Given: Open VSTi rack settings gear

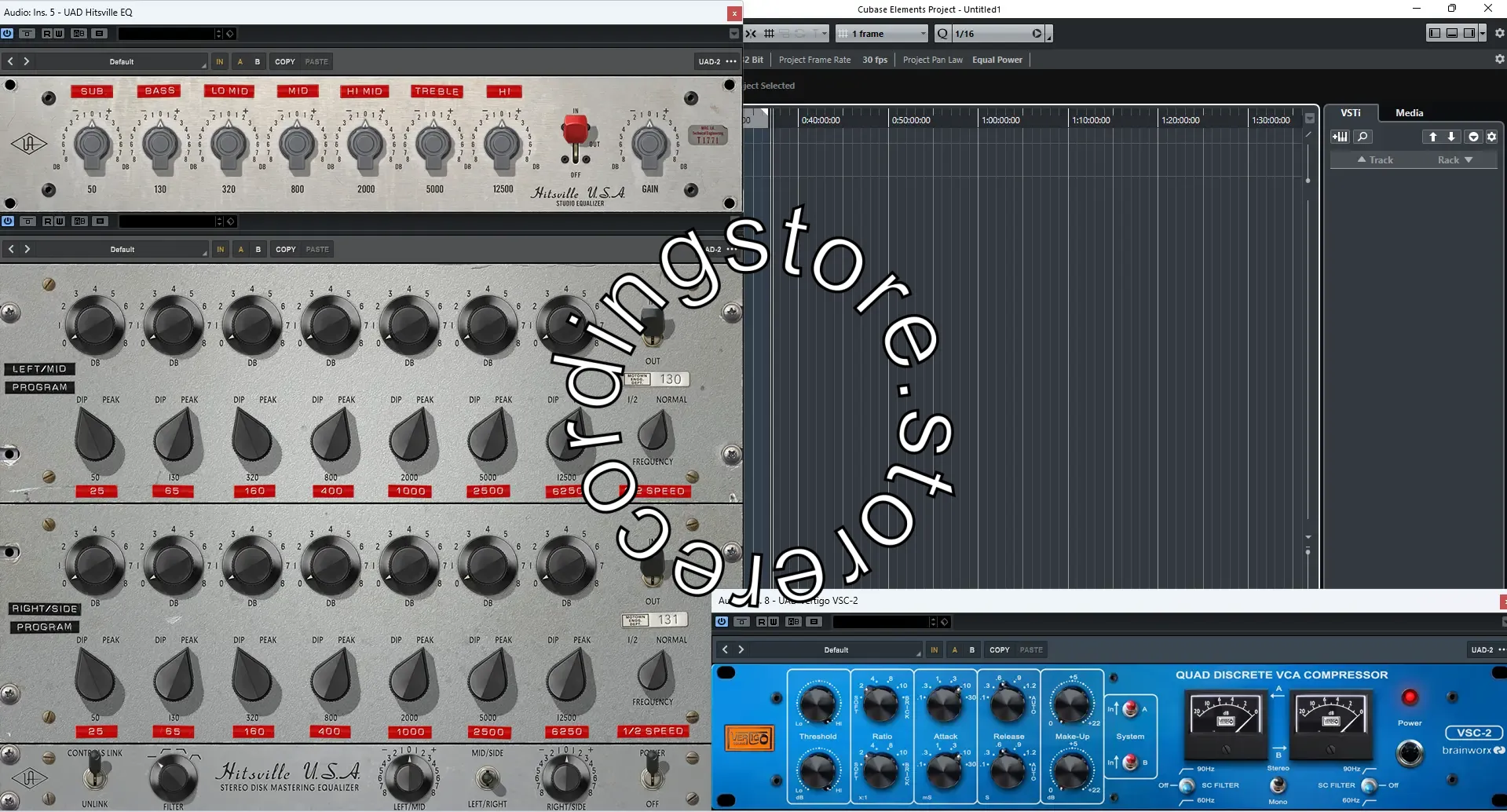Looking at the screenshot, I should tap(1491, 137).
